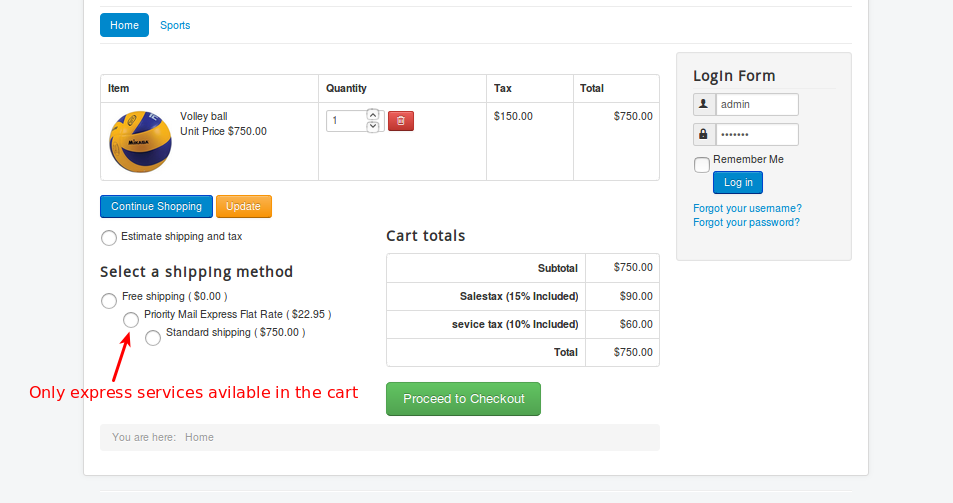Screen dimensions: 953x503
Task: Decrease quantity with the down stepper arrow
Action: (373, 127)
